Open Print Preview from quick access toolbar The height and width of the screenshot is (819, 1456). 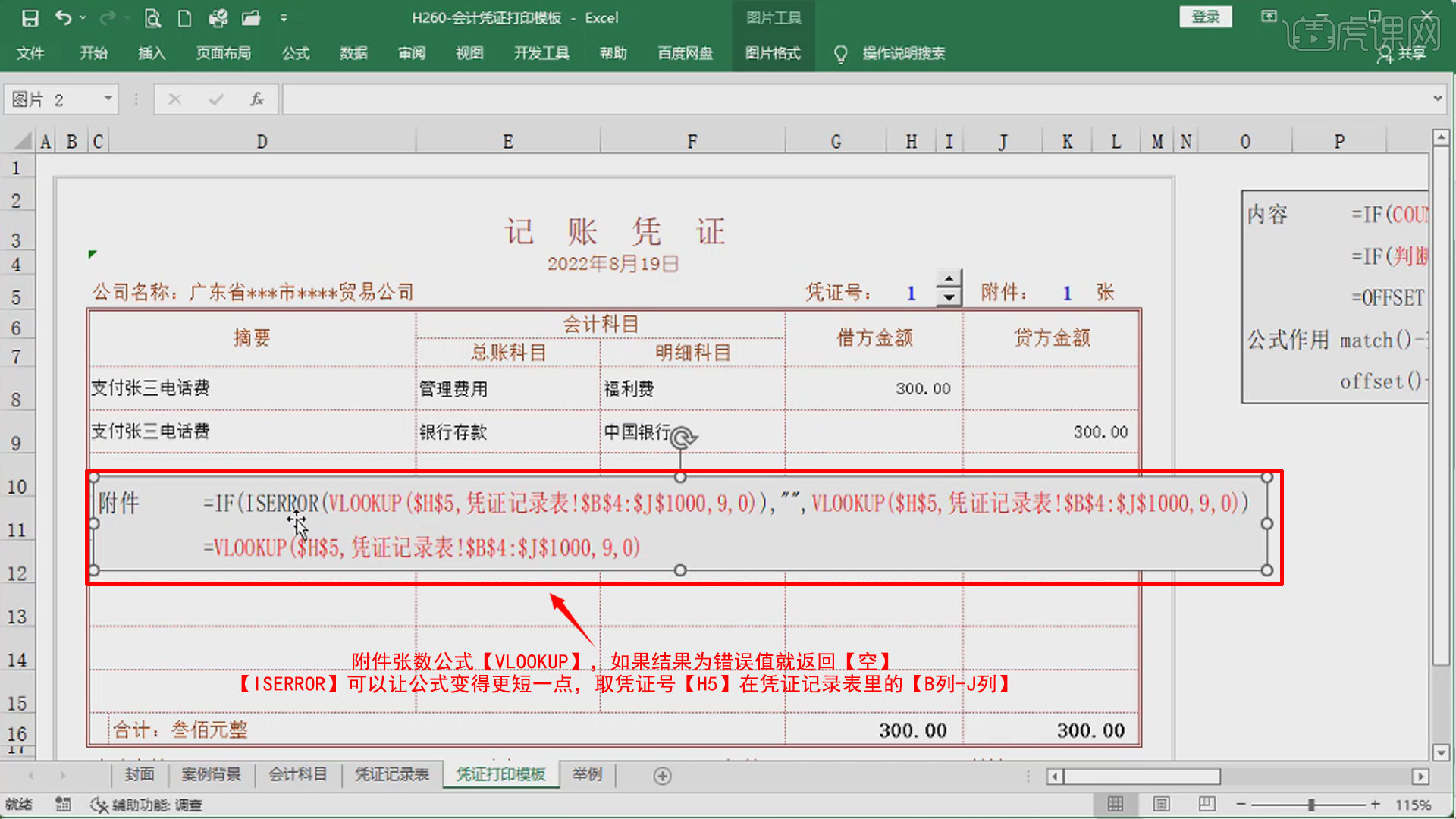tap(152, 17)
